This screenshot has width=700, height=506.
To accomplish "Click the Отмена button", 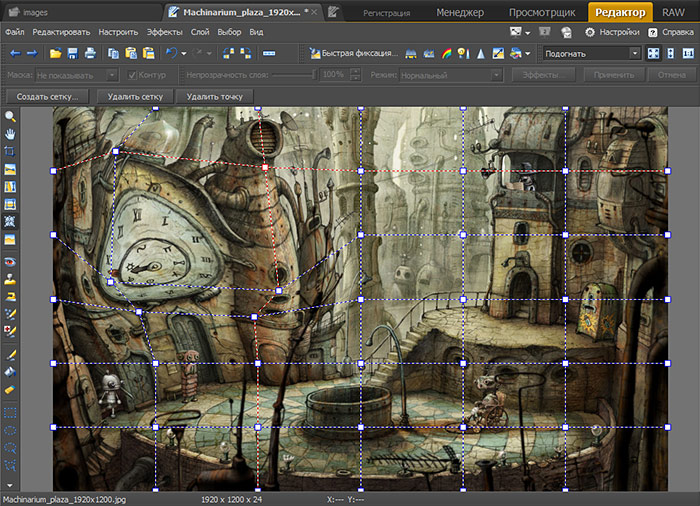I will [x=671, y=75].
